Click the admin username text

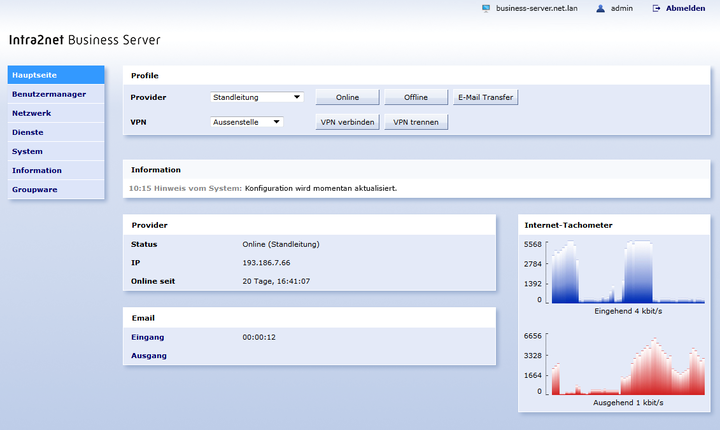tap(622, 8)
